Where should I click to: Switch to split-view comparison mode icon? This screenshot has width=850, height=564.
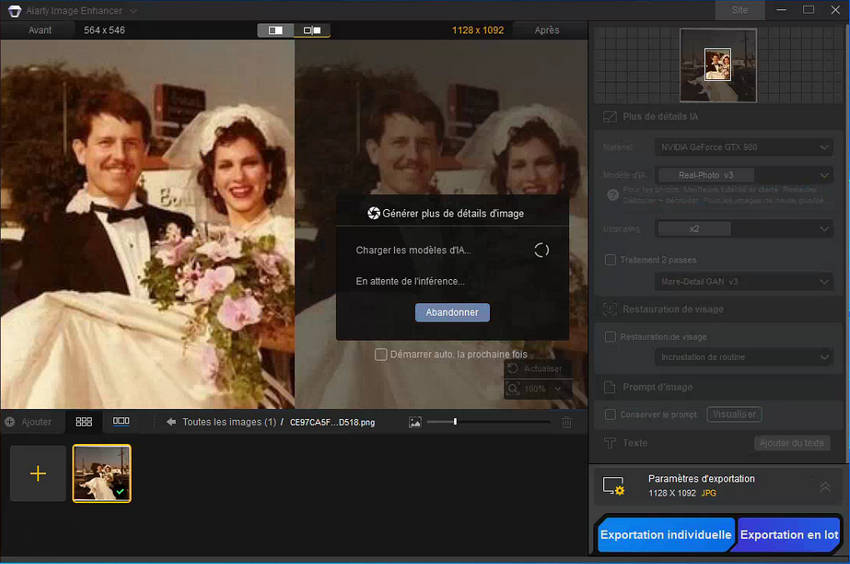275,30
